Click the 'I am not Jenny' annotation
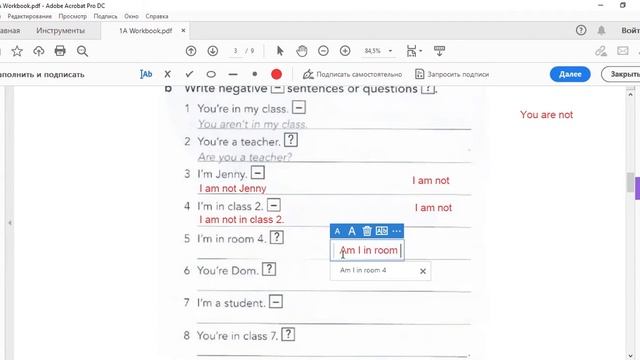The height and width of the screenshot is (360, 640). pos(233,188)
